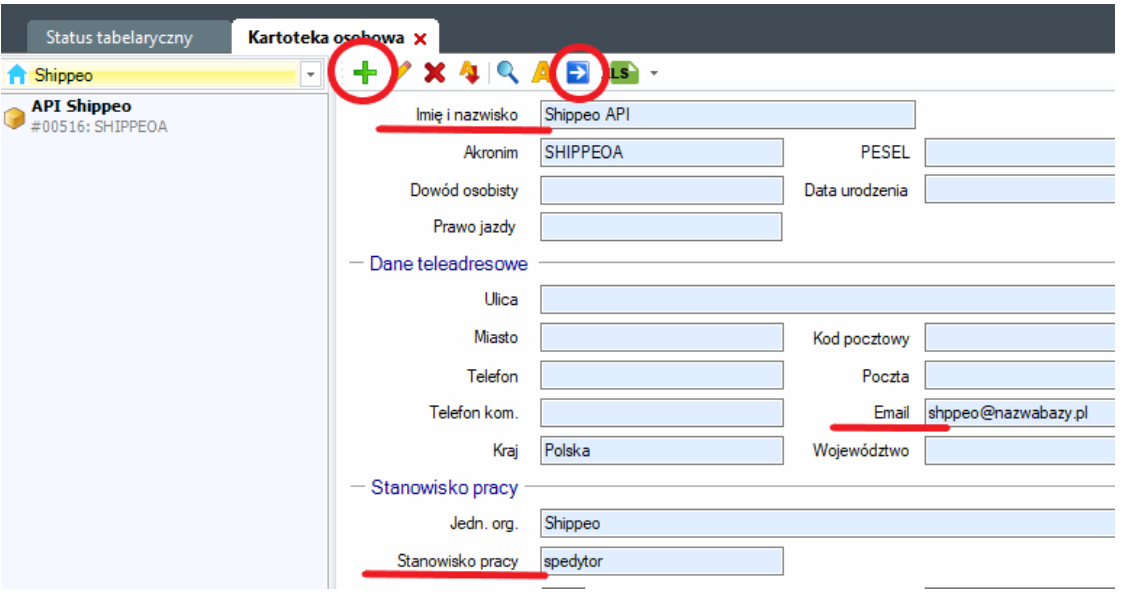Screen dimensions: 1124x600
Task: Click the magnifying glass search icon
Action: coord(508,72)
